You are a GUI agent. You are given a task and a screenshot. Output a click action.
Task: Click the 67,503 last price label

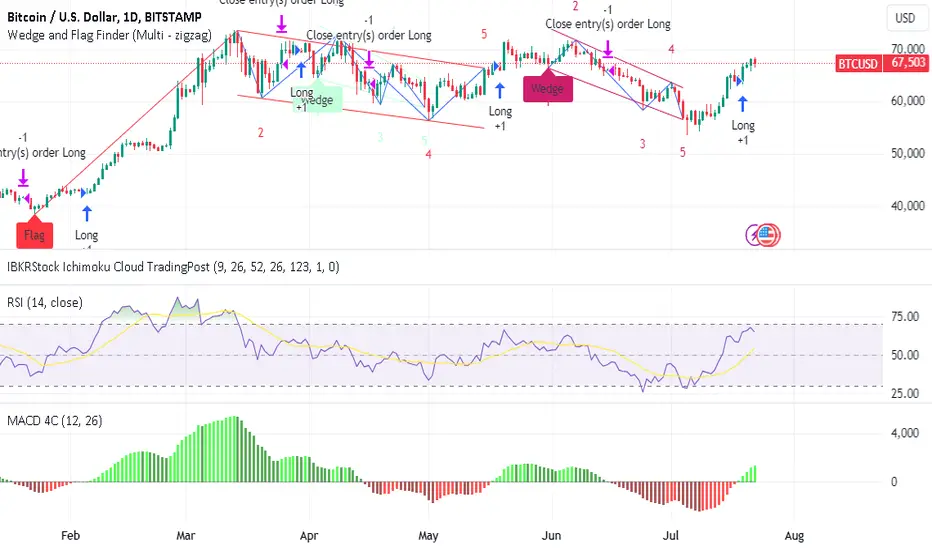click(x=908, y=63)
